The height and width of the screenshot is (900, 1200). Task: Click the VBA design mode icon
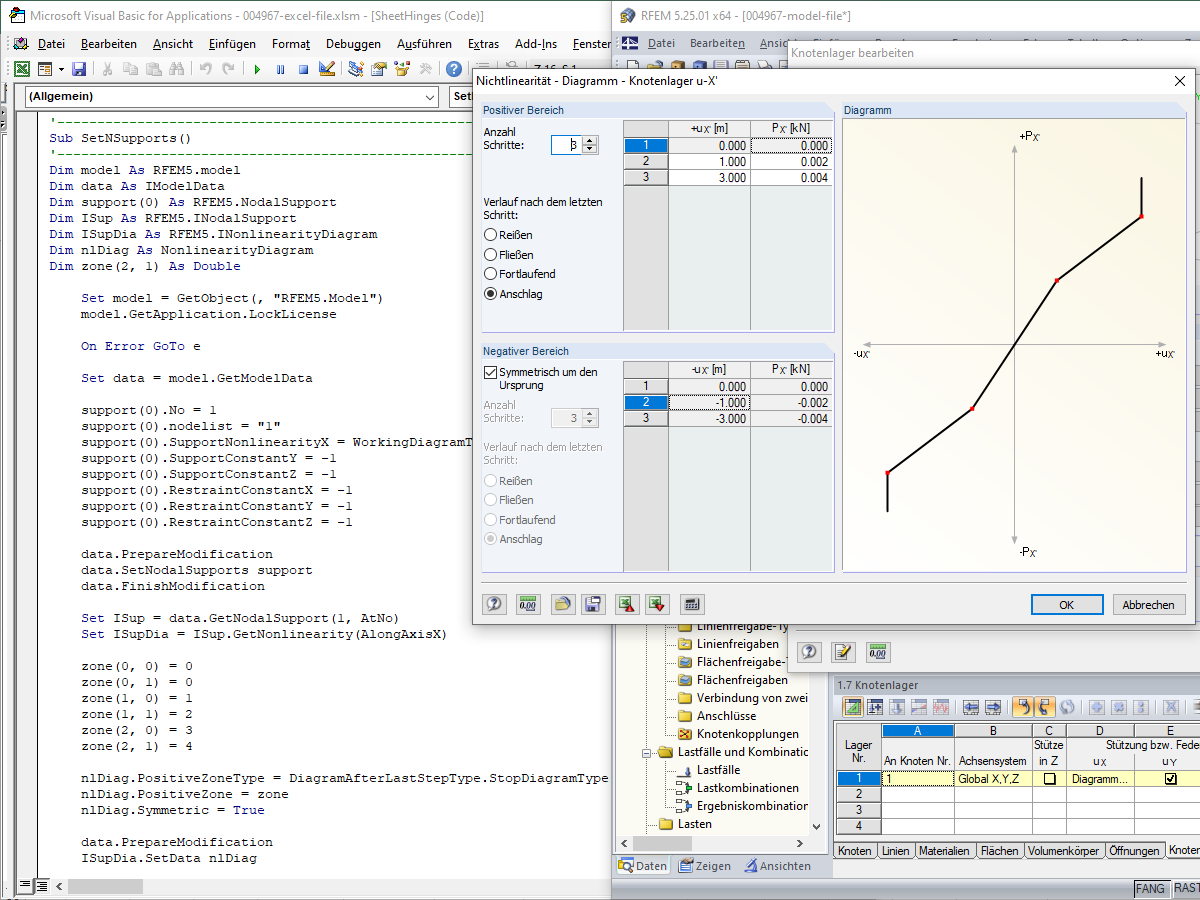click(x=326, y=69)
